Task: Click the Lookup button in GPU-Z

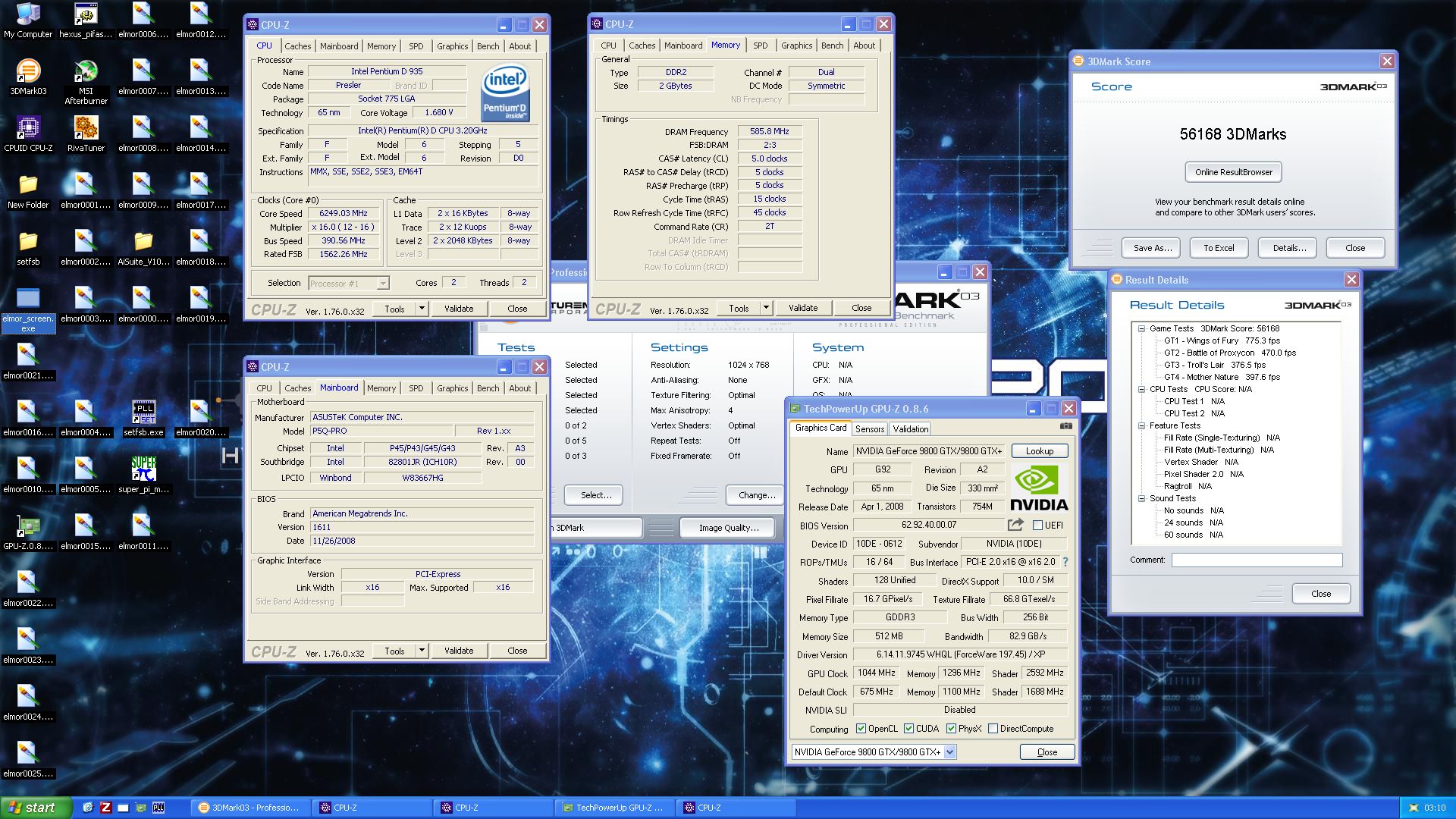Action: coord(1040,450)
